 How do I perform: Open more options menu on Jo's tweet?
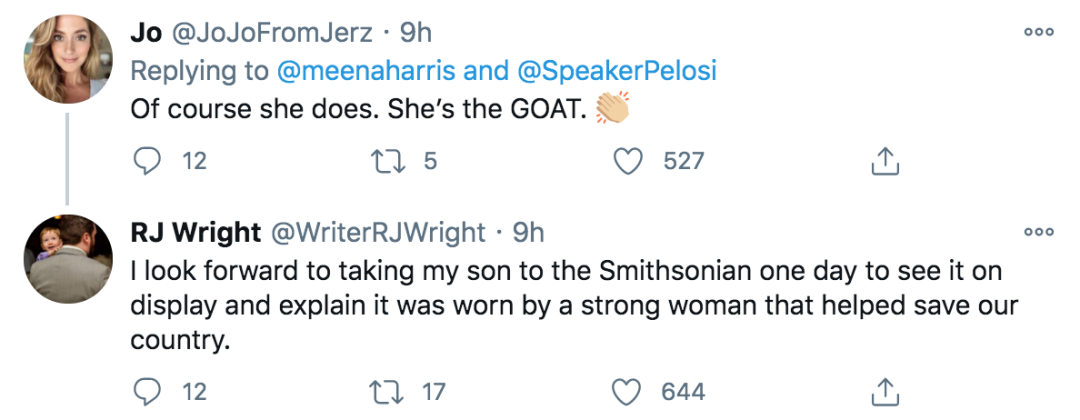coord(1039,32)
